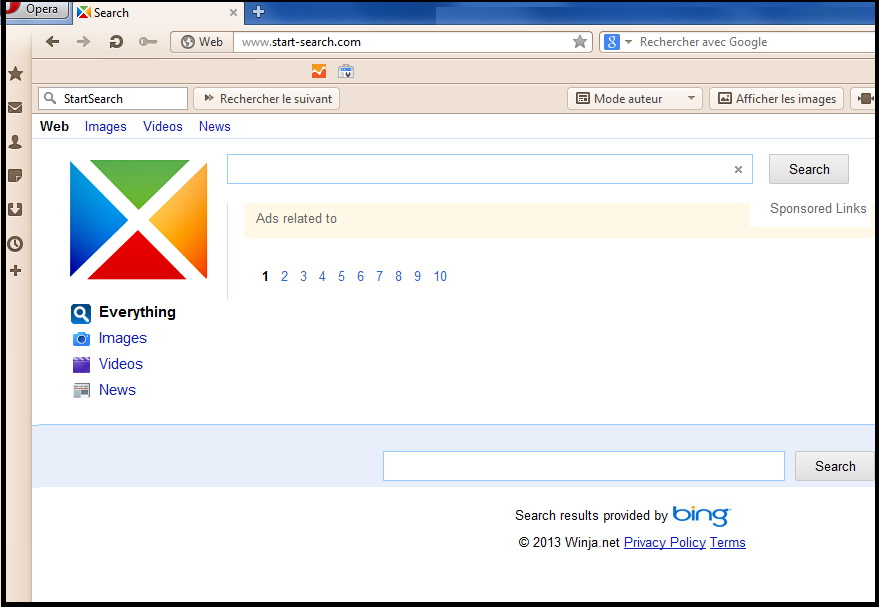The height and width of the screenshot is (607, 879).
Task: Click the Videos clapperboard icon
Action: click(x=81, y=364)
